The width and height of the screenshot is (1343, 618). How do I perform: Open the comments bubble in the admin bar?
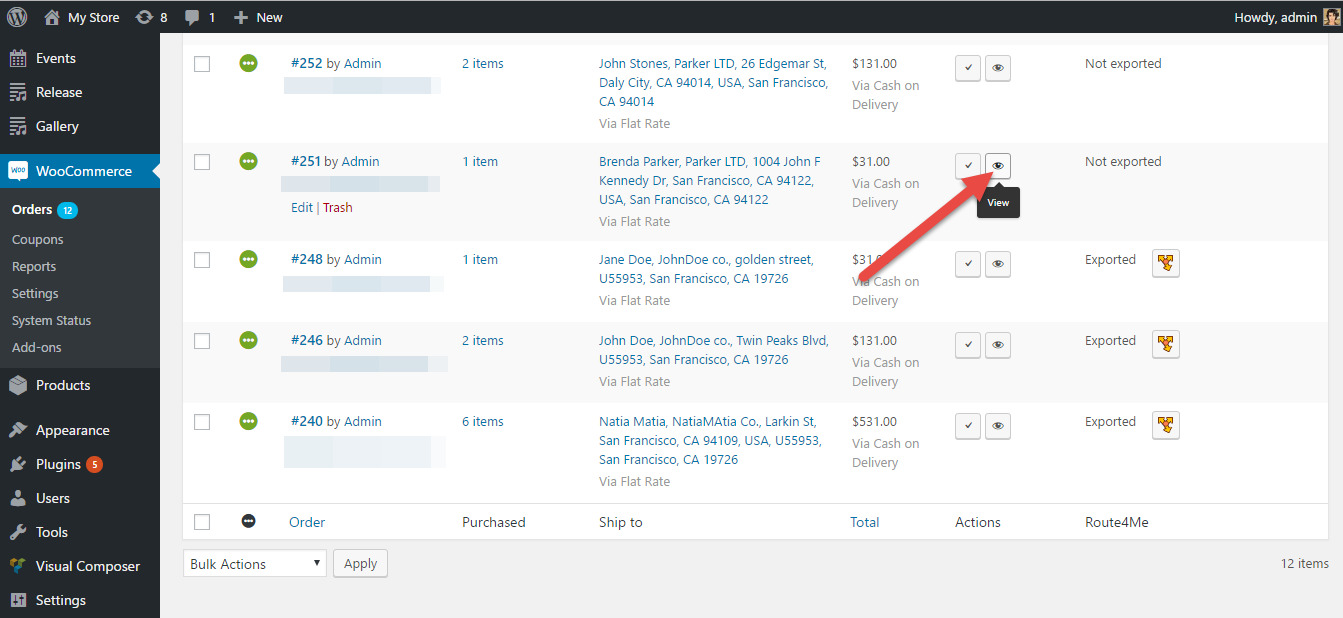199,17
